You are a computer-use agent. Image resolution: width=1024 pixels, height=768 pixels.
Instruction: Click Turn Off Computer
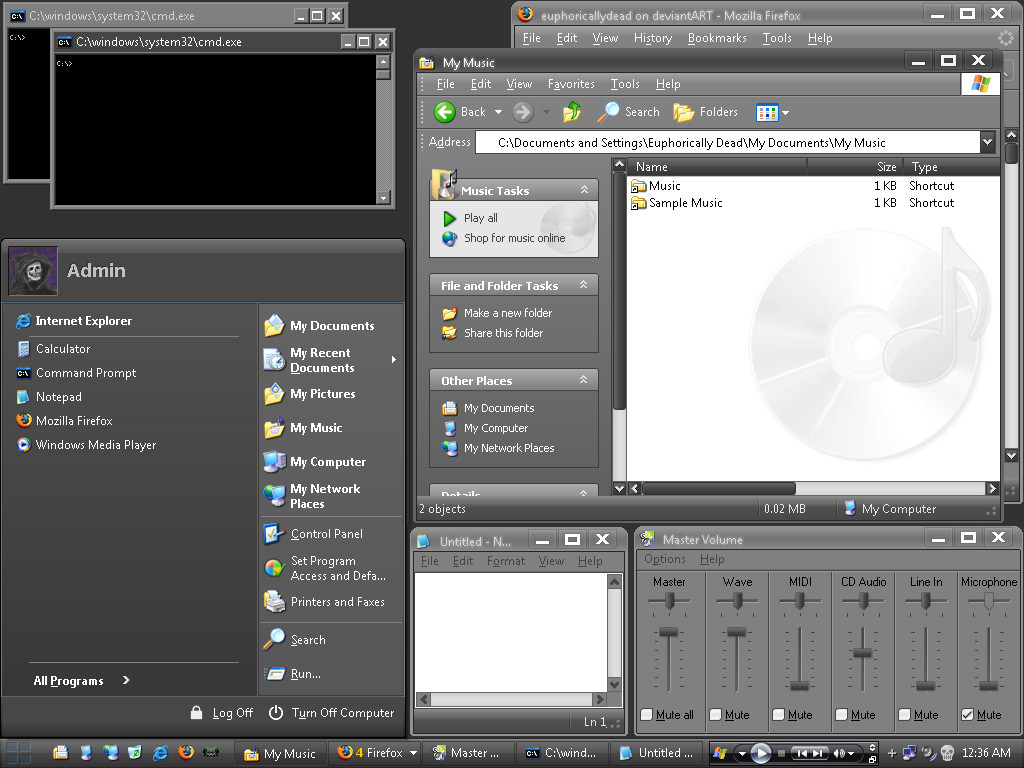[331, 713]
